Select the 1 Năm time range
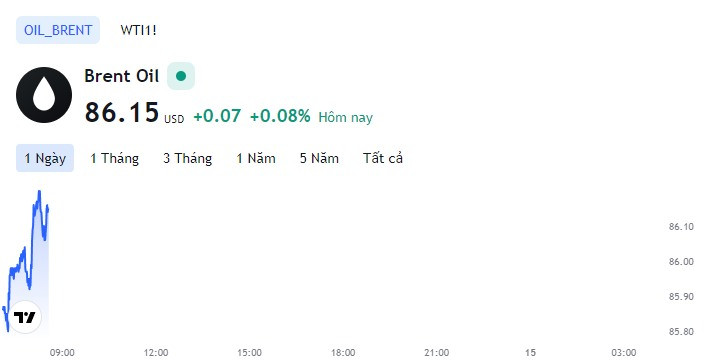The width and height of the screenshot is (705, 363). [256, 158]
